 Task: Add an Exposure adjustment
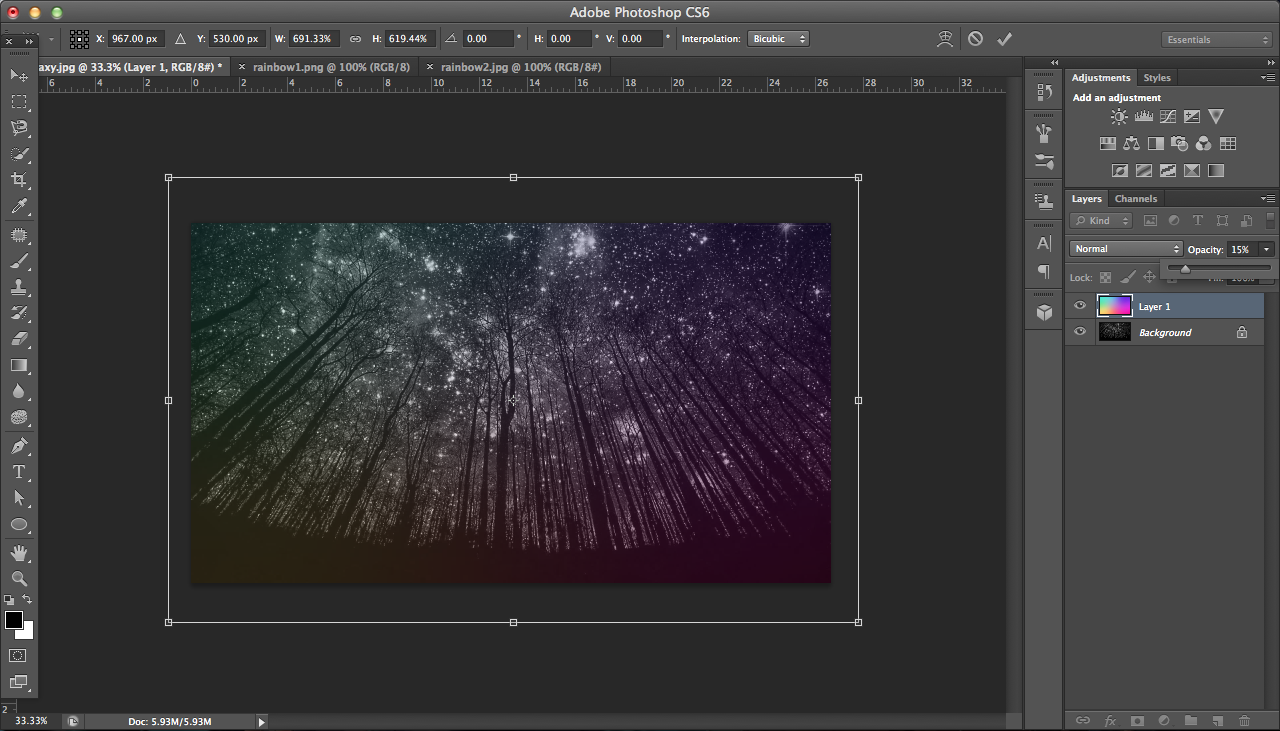point(1191,117)
